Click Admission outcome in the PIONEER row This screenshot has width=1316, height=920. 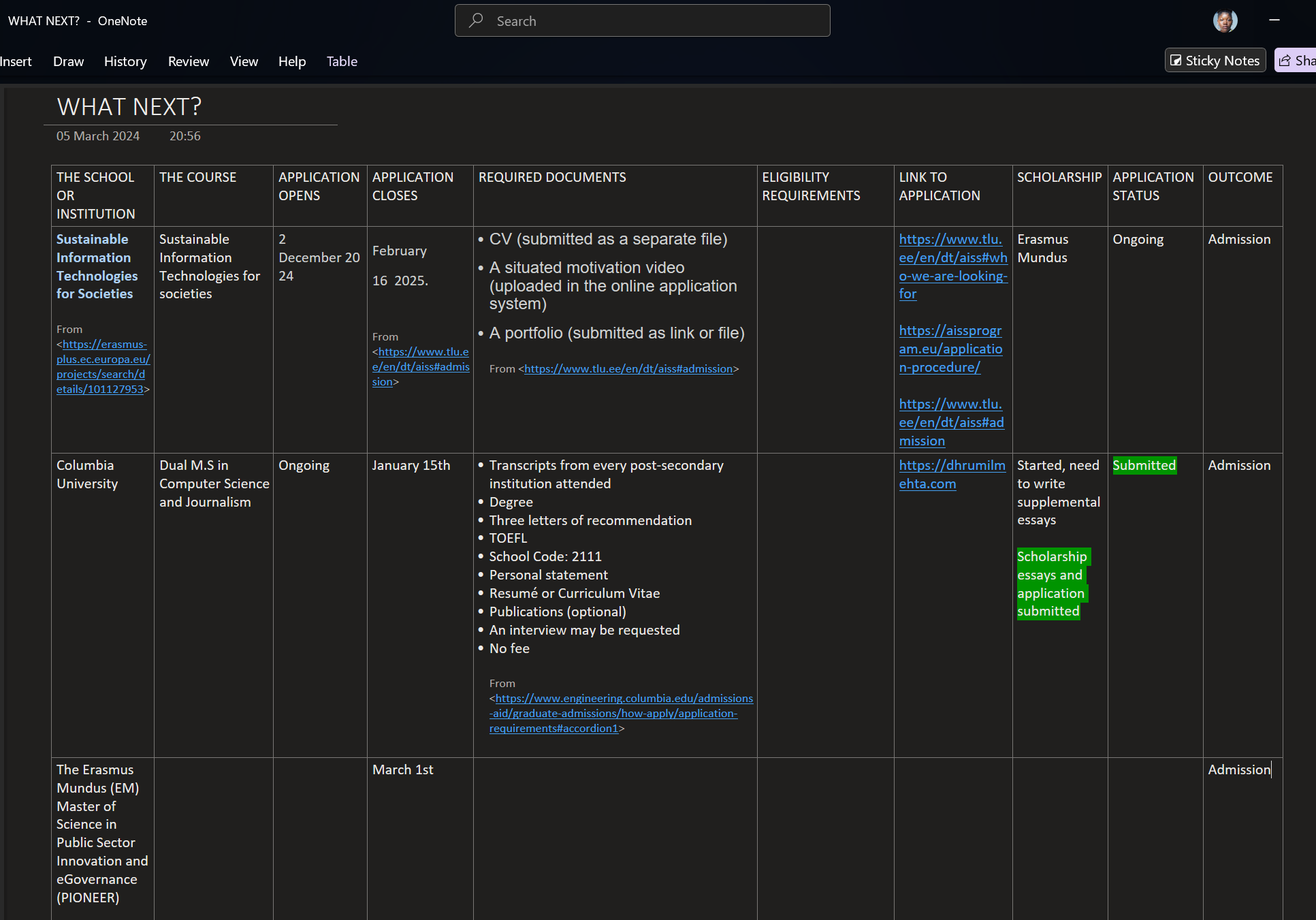(x=1239, y=770)
